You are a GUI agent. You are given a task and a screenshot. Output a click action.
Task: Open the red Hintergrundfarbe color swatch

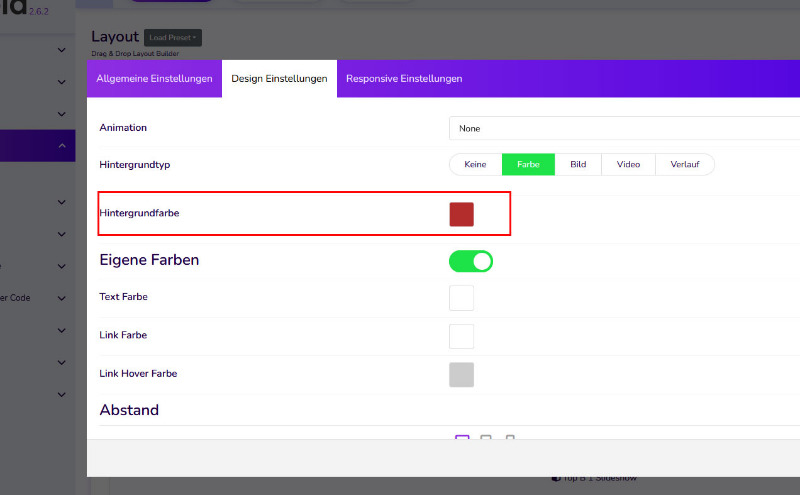[461, 214]
